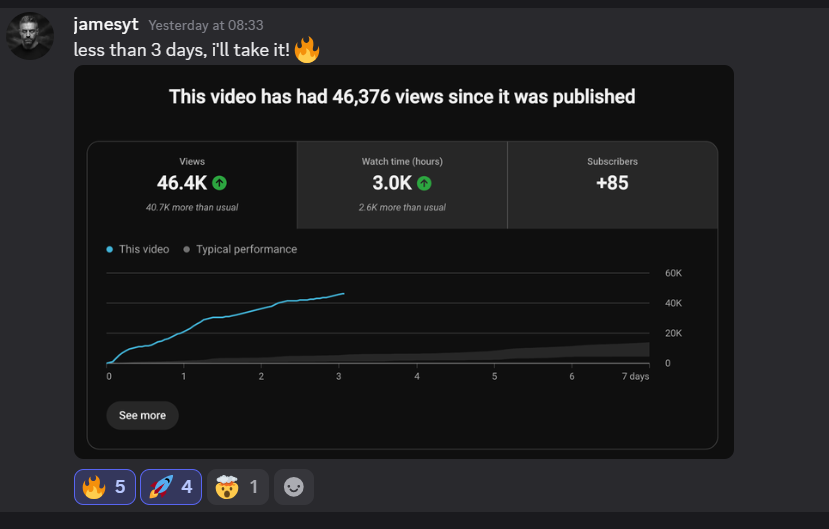Click the day 1 axis tick label
The width and height of the screenshot is (829, 529).
[183, 376]
